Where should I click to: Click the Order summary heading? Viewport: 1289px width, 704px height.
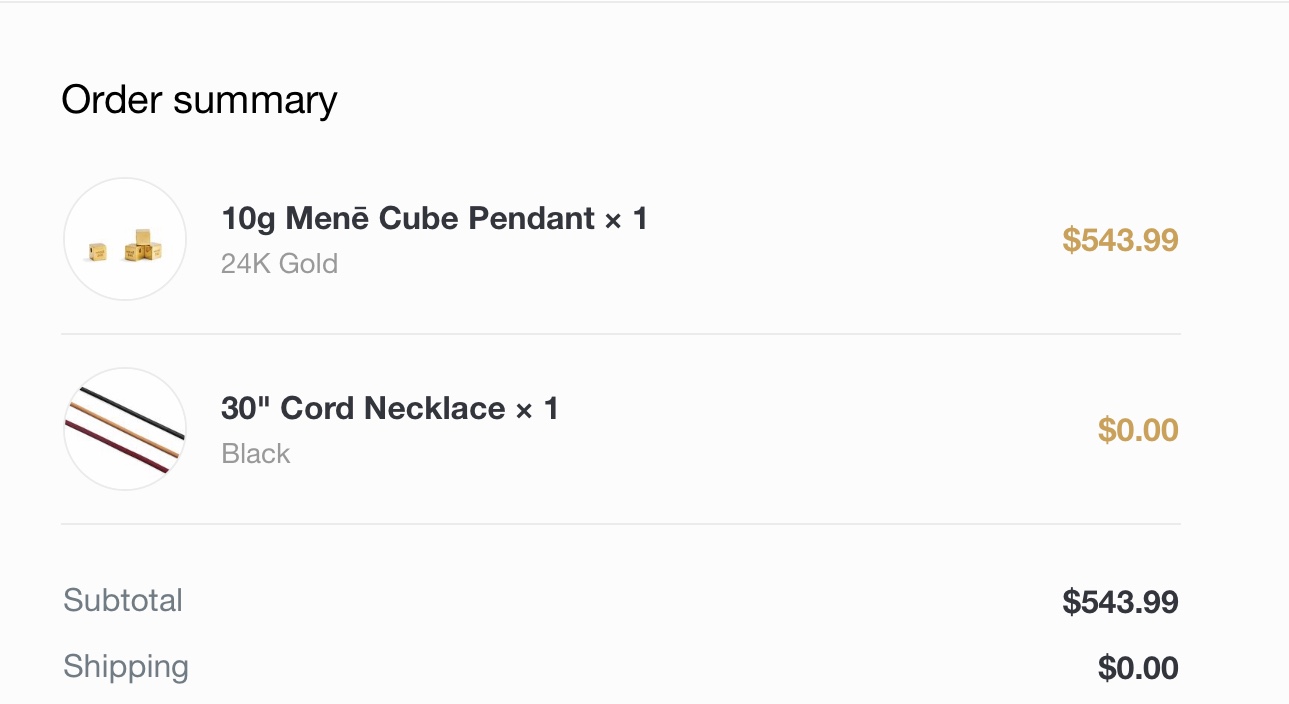click(x=200, y=100)
